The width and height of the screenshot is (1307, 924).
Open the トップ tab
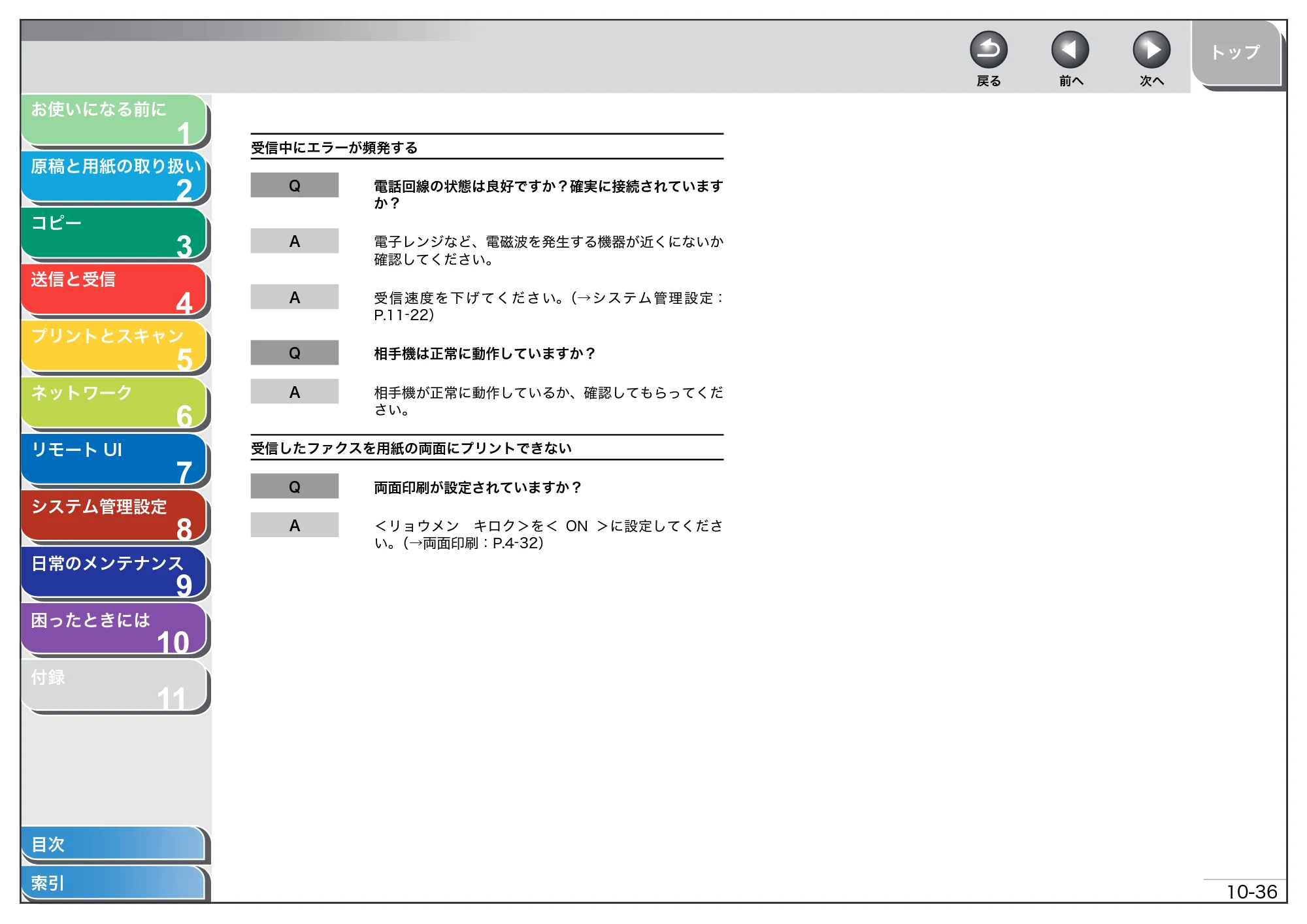[x=1236, y=53]
